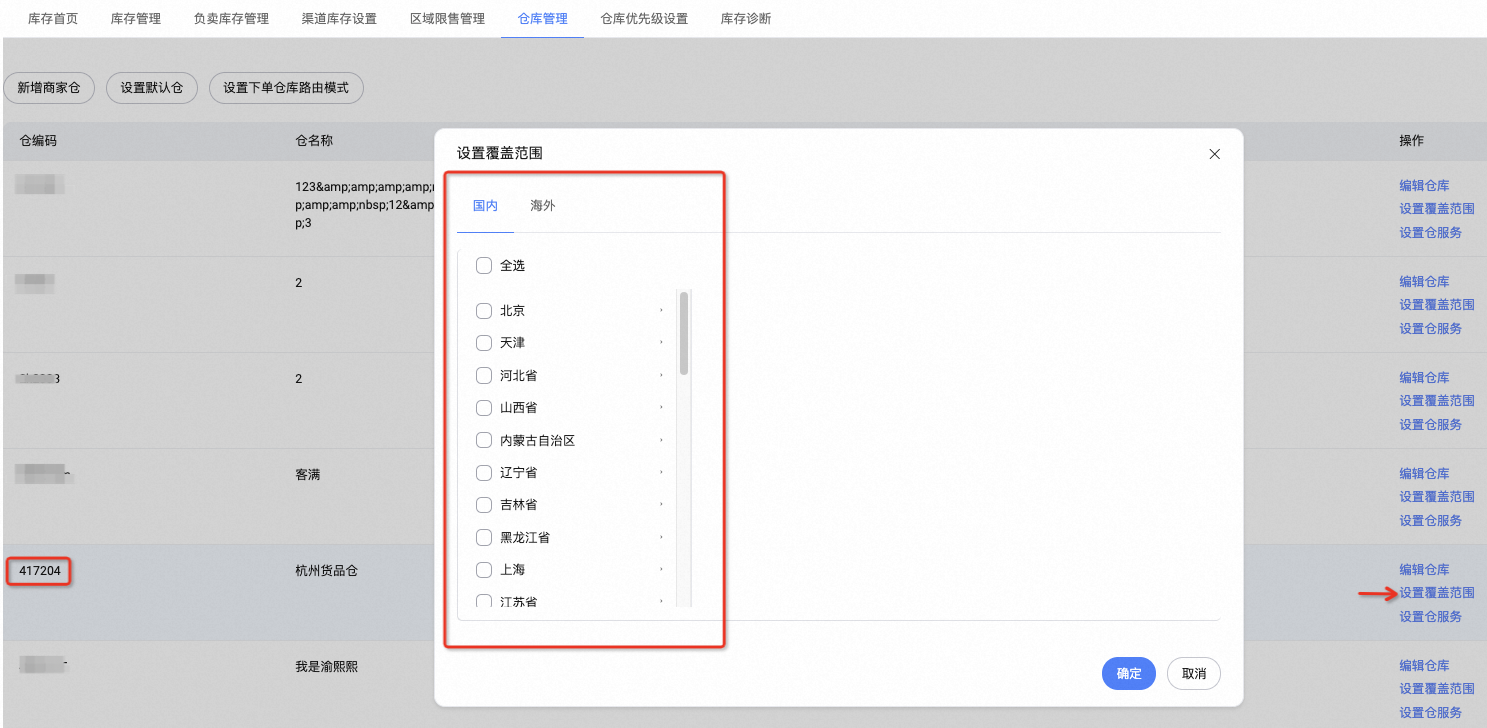Click the 新增商家仓 button
The image size is (1487, 728).
[49, 88]
